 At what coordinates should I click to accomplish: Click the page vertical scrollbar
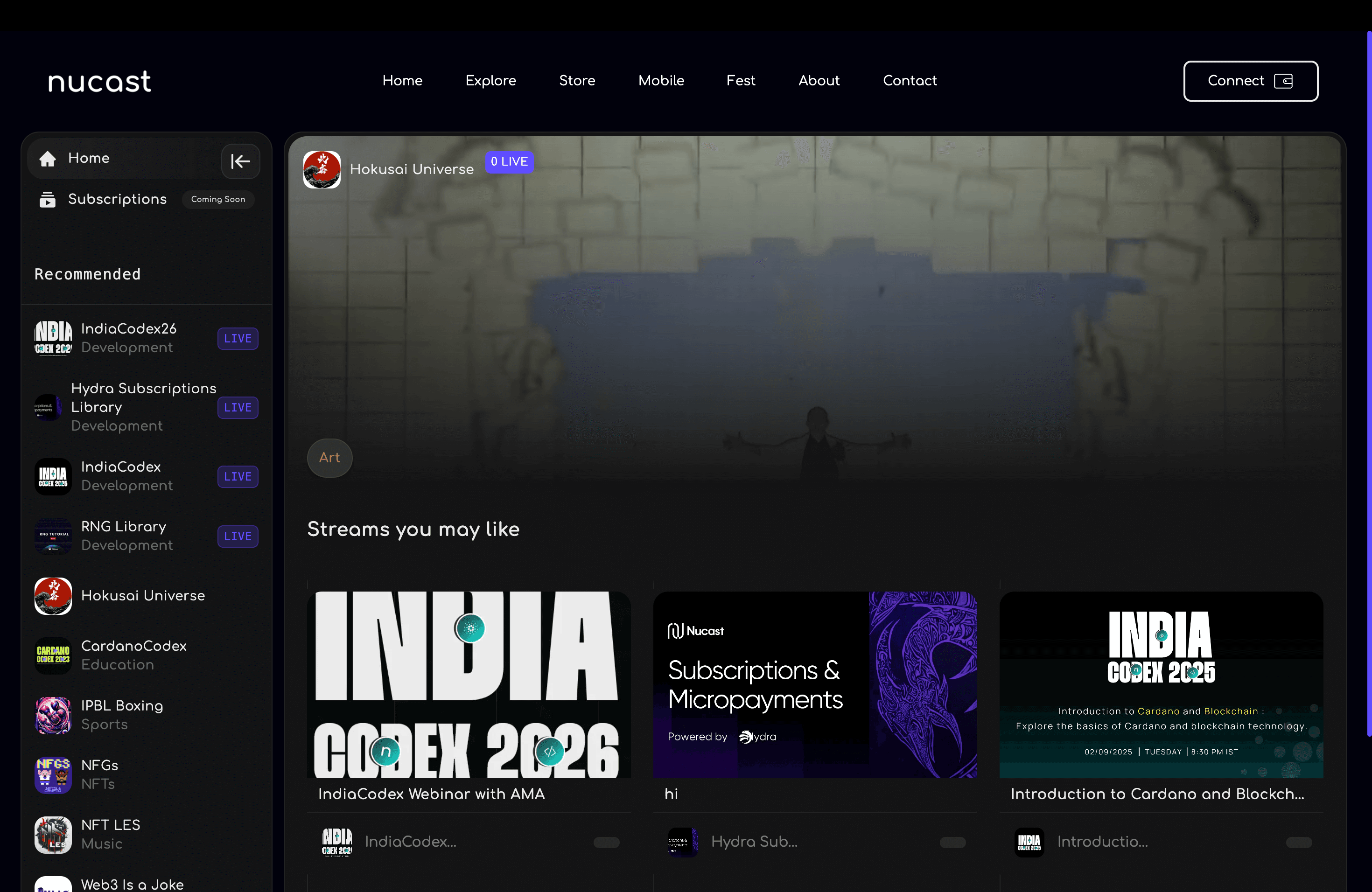point(1369,383)
